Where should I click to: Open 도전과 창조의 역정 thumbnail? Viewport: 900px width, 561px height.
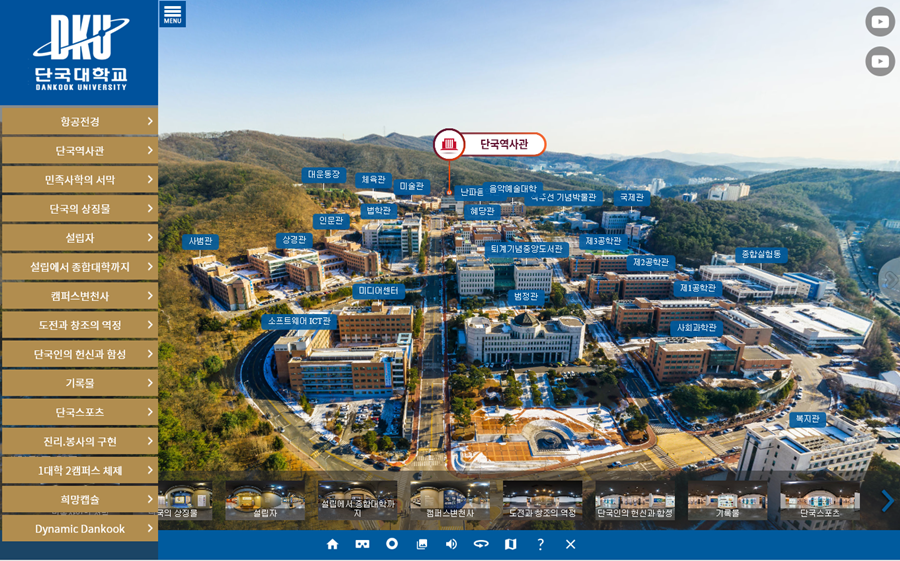542,501
